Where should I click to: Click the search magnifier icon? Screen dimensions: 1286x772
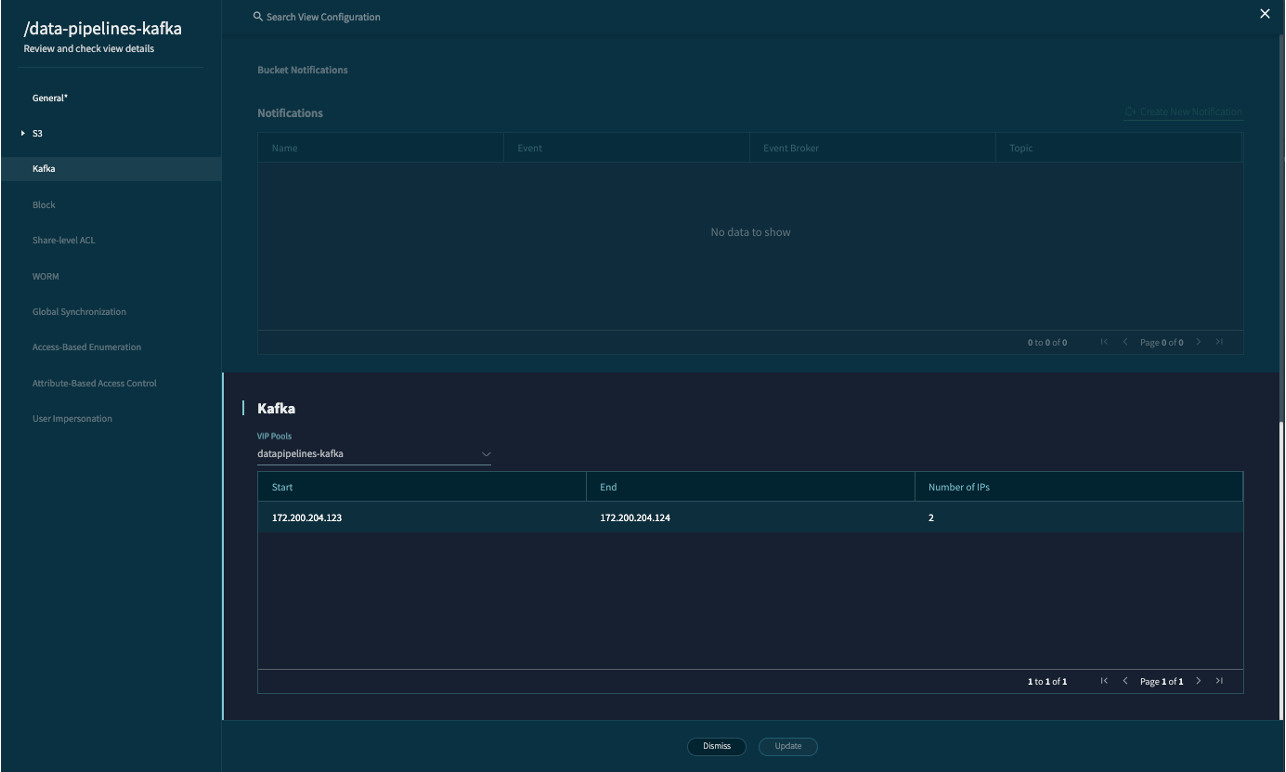click(x=258, y=17)
